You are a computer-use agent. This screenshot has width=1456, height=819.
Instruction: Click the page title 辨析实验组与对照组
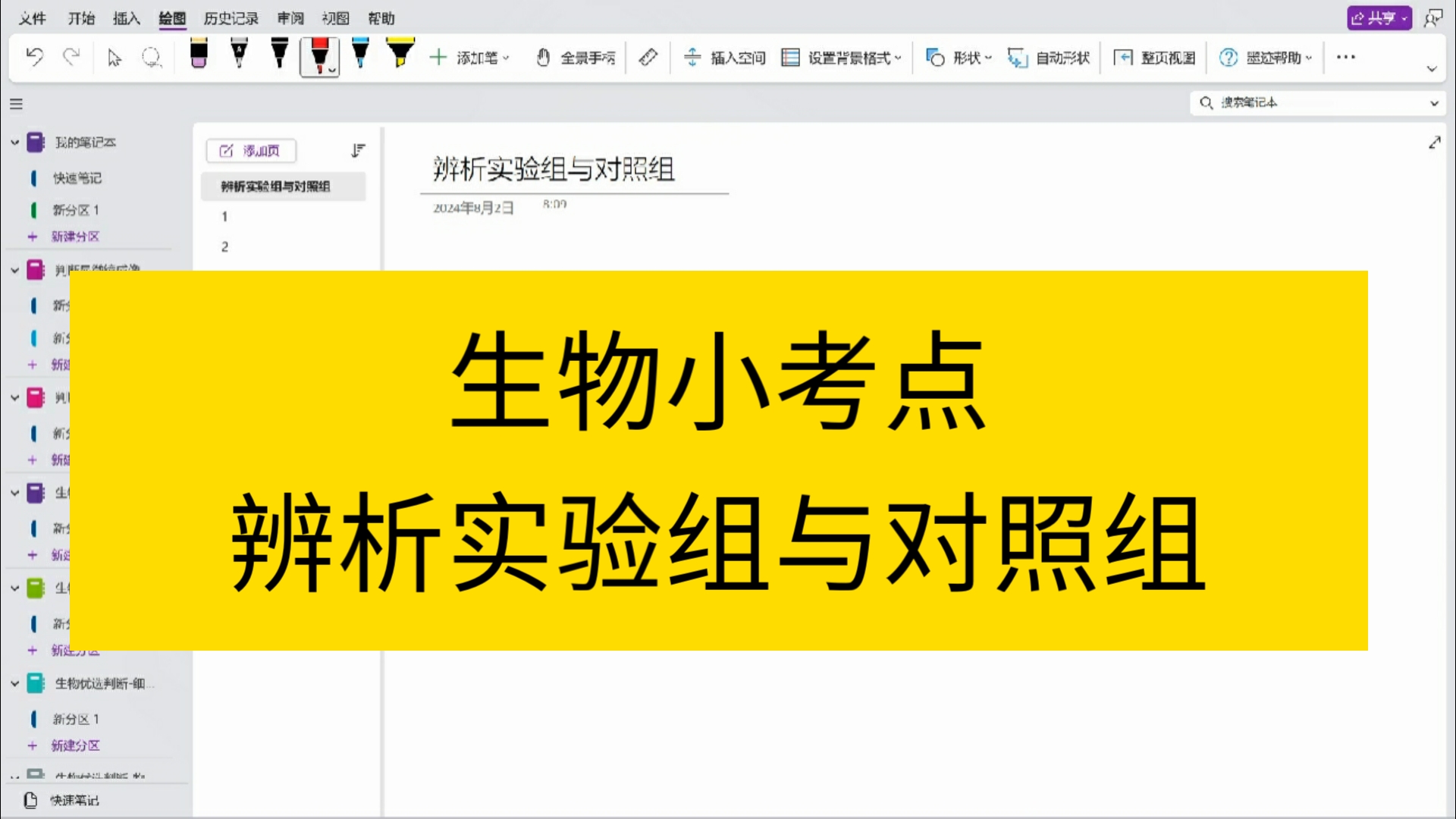[x=553, y=168]
